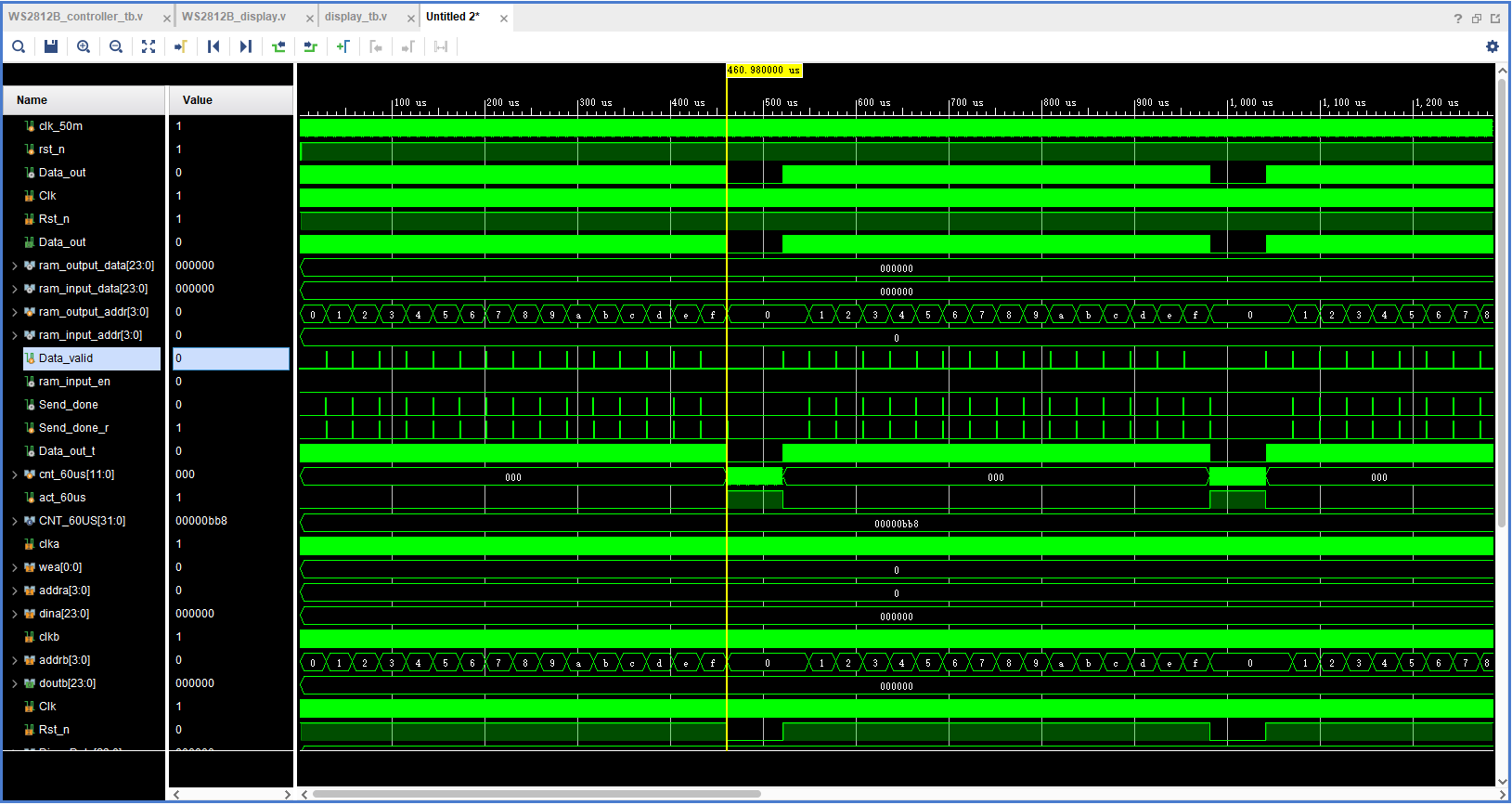Click the restore window panes icon
1512x805 pixels.
click(1477, 19)
